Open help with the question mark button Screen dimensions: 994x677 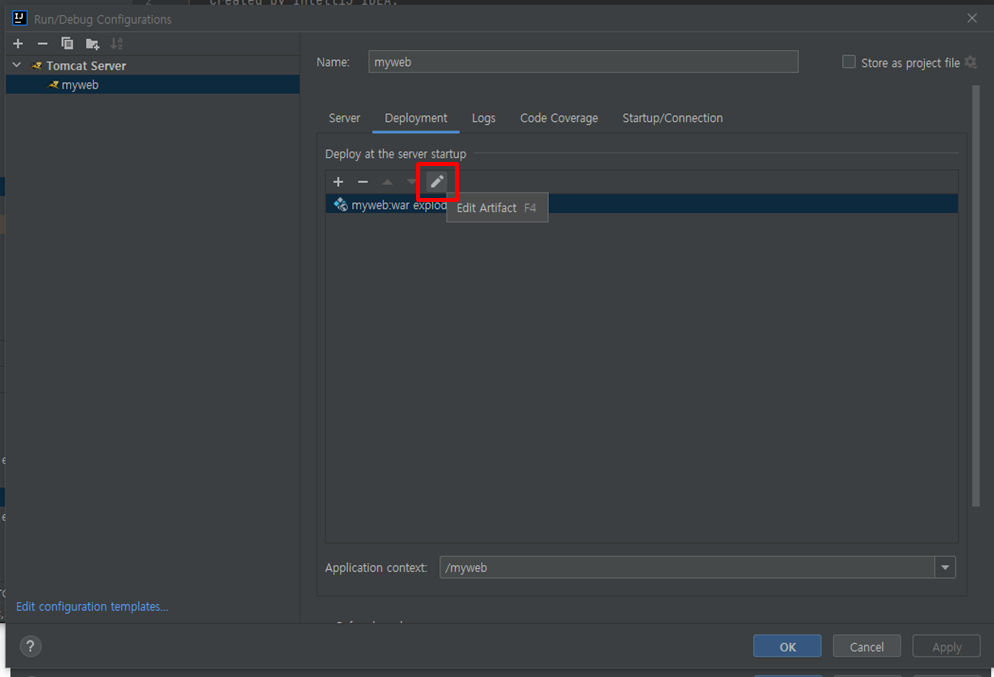coord(30,646)
